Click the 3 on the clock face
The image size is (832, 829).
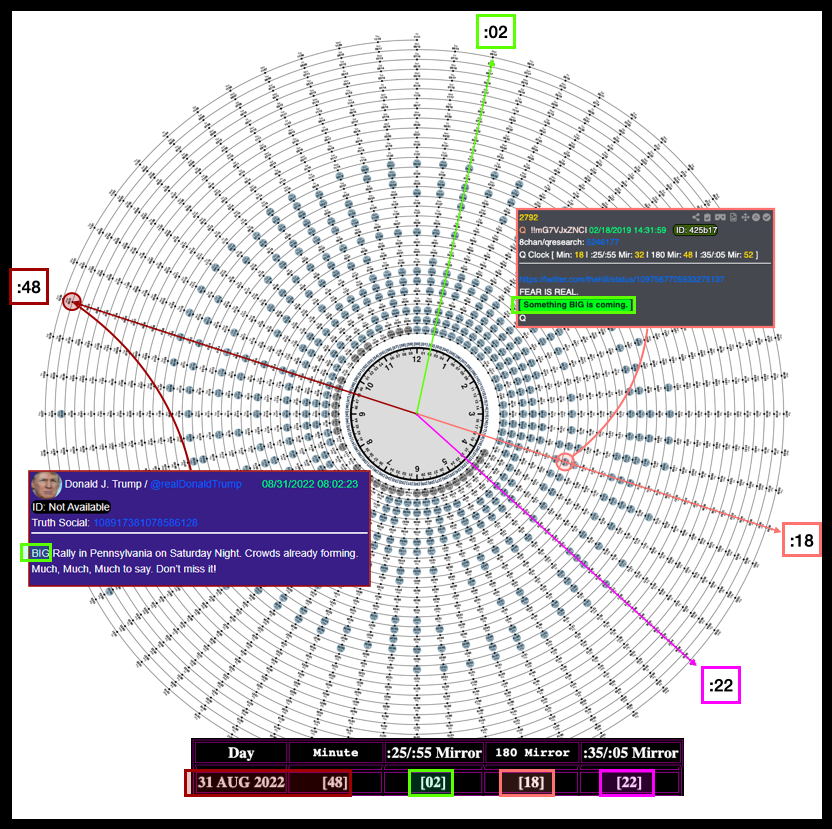pos(471,413)
